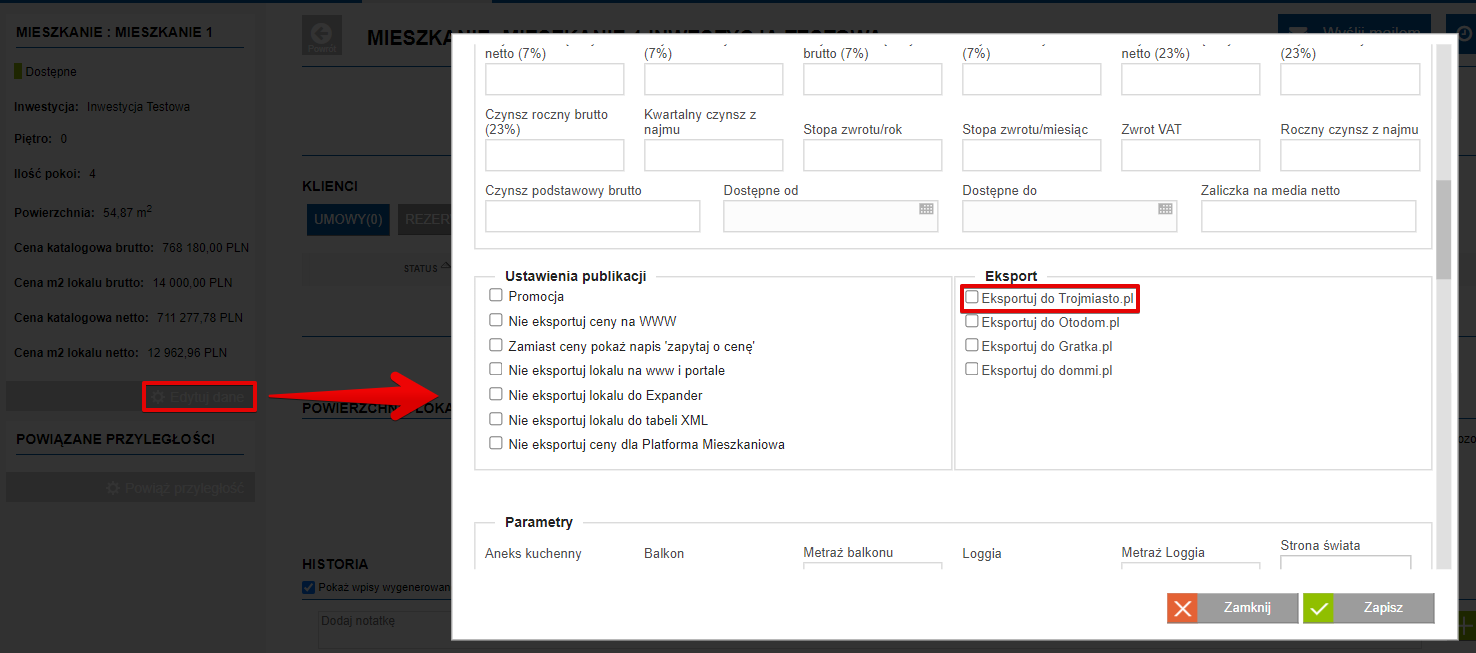Click the netto (7%) input field
The width and height of the screenshot is (1476, 653).
coord(554,79)
